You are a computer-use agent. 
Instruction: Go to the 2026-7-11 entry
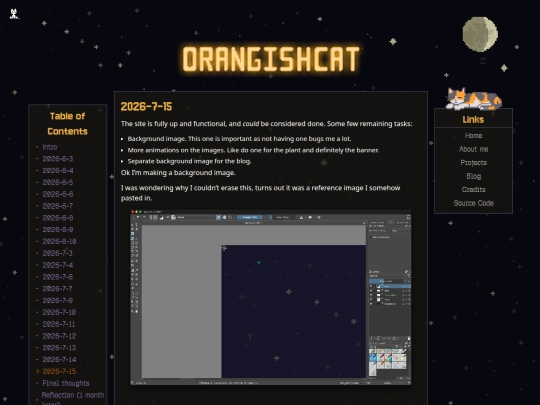click(x=59, y=324)
